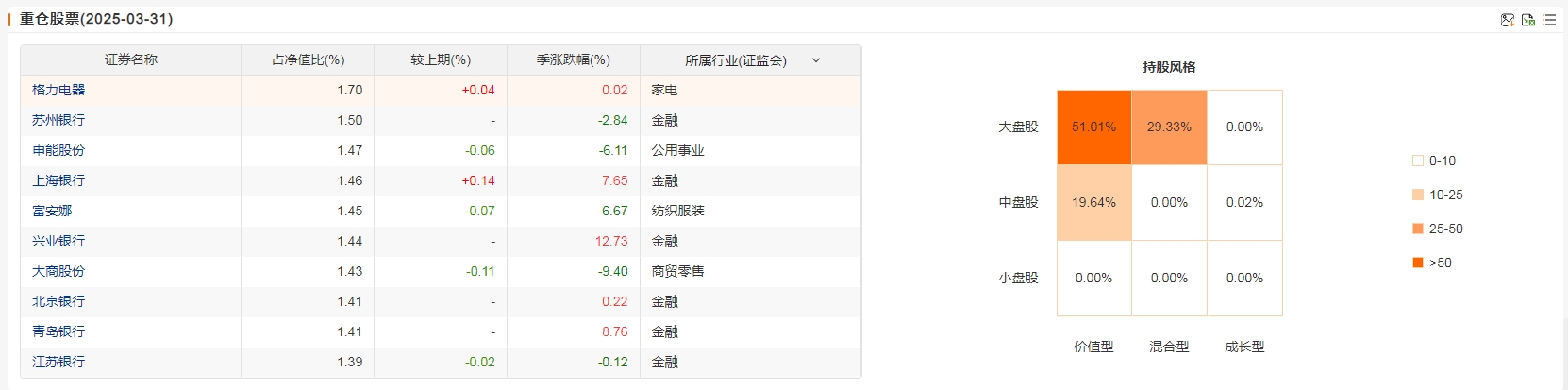This screenshot has width=1568, height=390.
Task: Sort by the 较上期(%) column header
Action: tap(441, 59)
